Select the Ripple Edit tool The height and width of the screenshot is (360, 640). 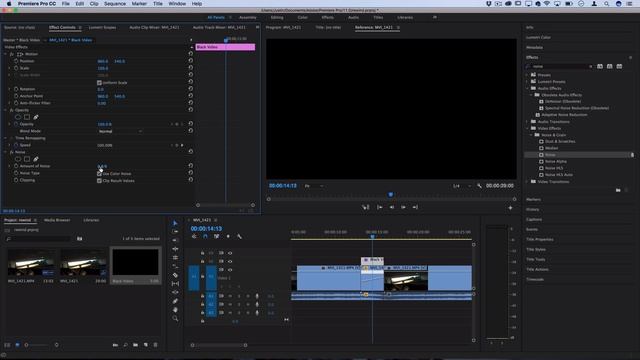click(x=175, y=240)
